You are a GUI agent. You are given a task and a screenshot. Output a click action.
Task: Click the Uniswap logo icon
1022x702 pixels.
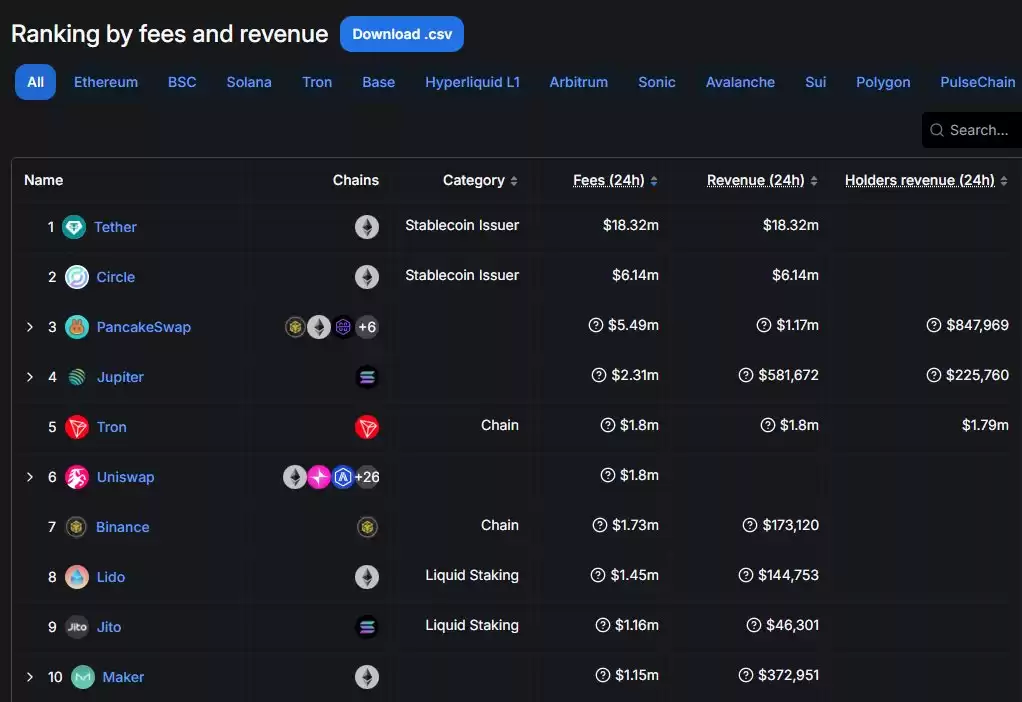tap(77, 477)
